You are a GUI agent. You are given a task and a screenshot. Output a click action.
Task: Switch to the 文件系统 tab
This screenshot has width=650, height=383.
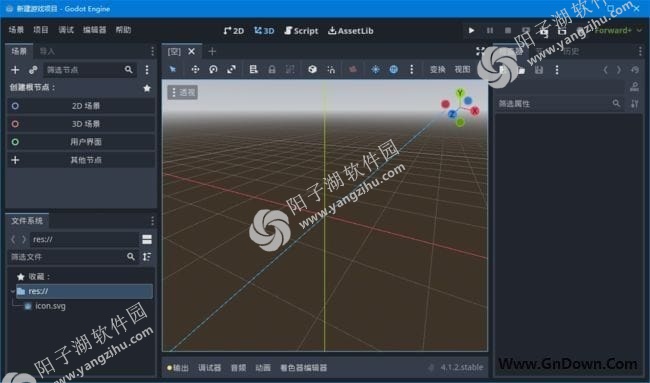(27, 221)
